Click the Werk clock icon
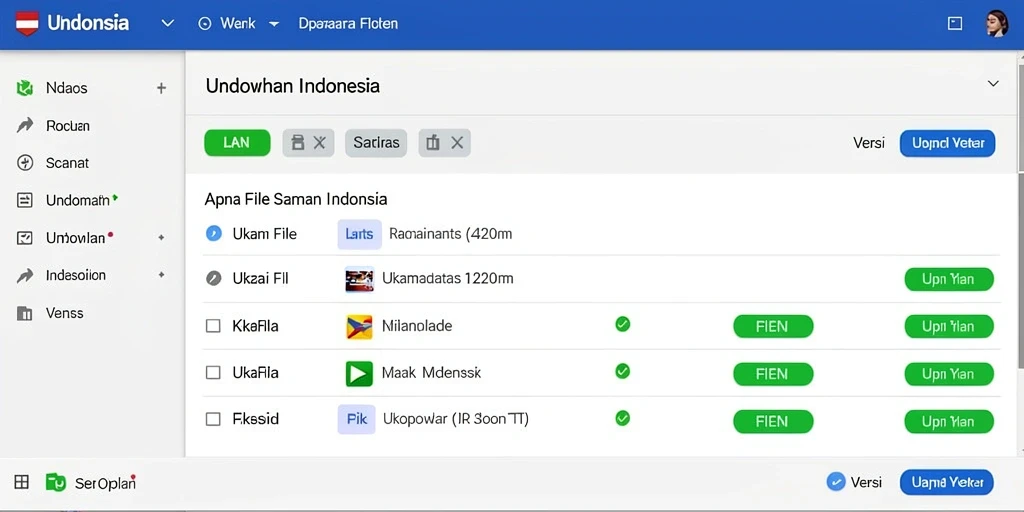 pos(205,24)
